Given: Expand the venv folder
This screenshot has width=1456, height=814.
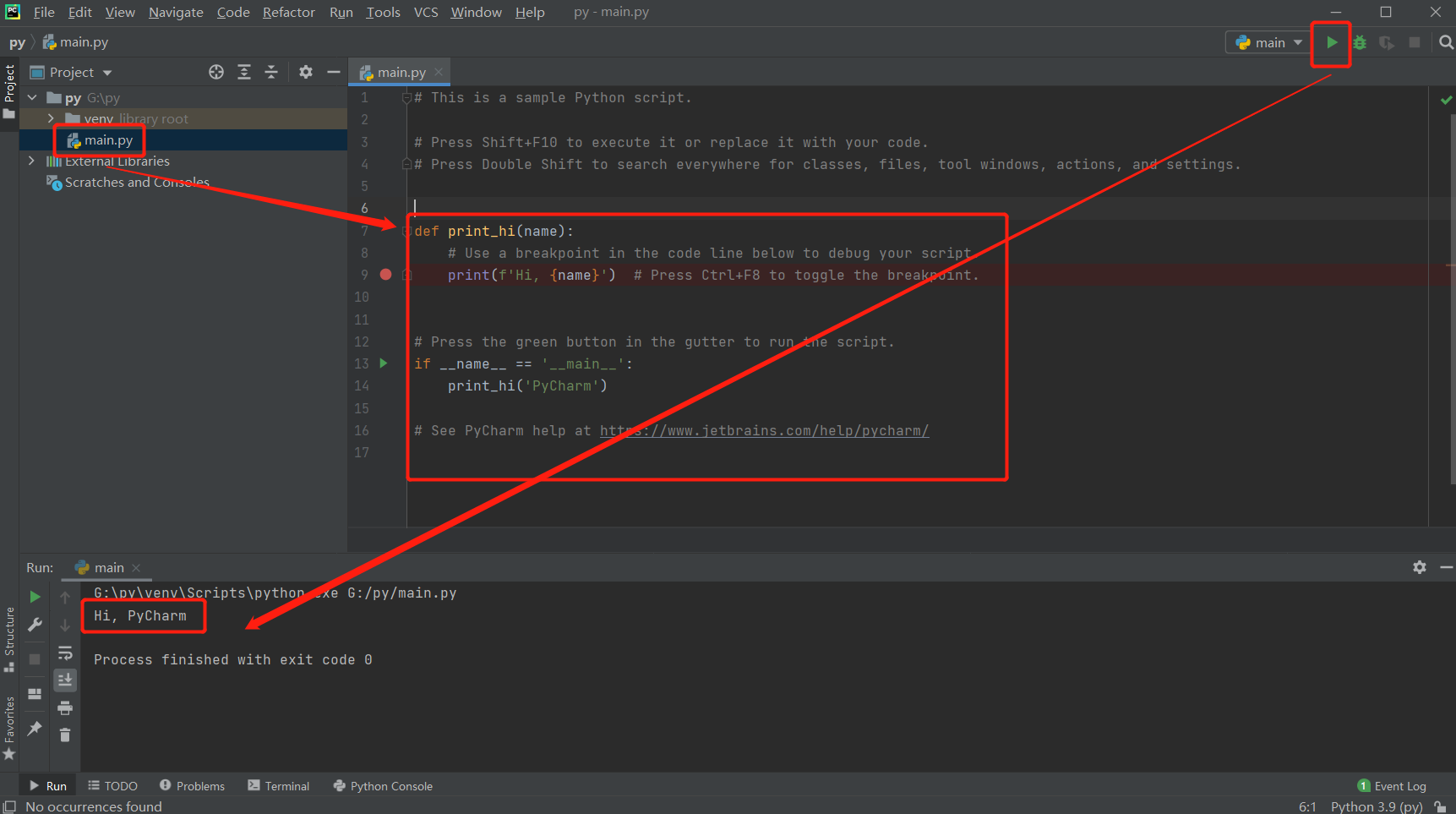Looking at the screenshot, I should click(51, 118).
